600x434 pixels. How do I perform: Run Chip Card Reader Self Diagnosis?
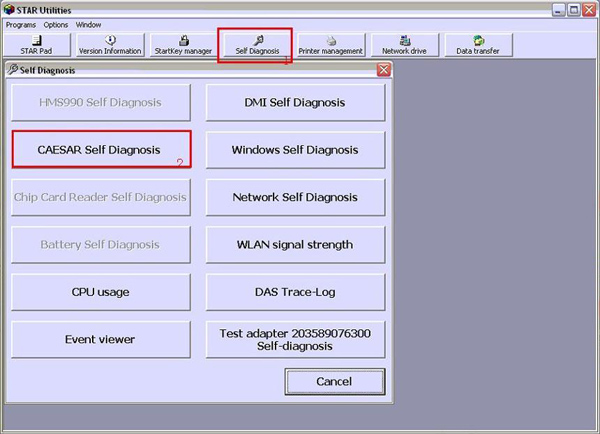tap(101, 197)
